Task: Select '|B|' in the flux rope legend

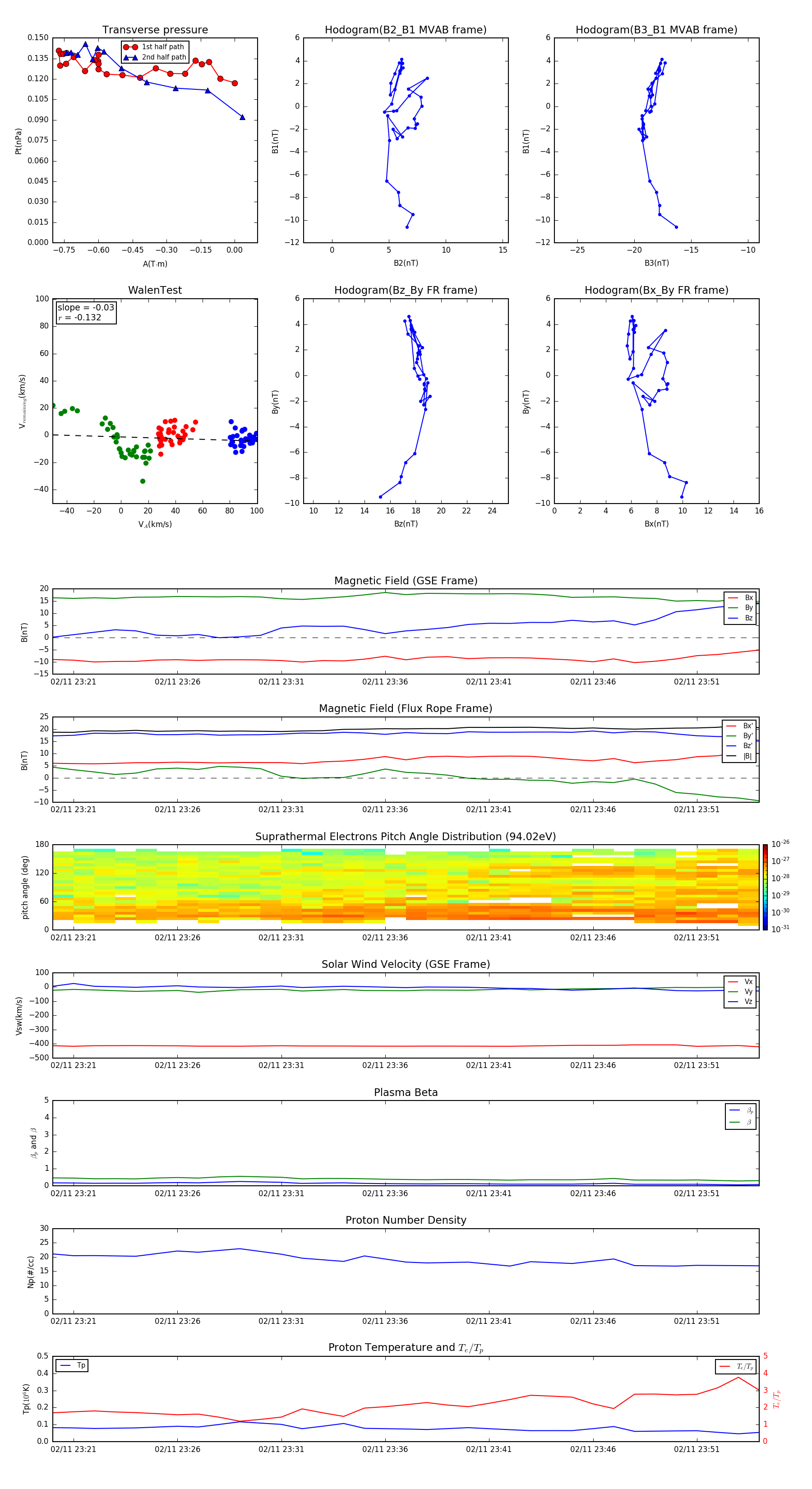Action: click(x=740, y=756)
